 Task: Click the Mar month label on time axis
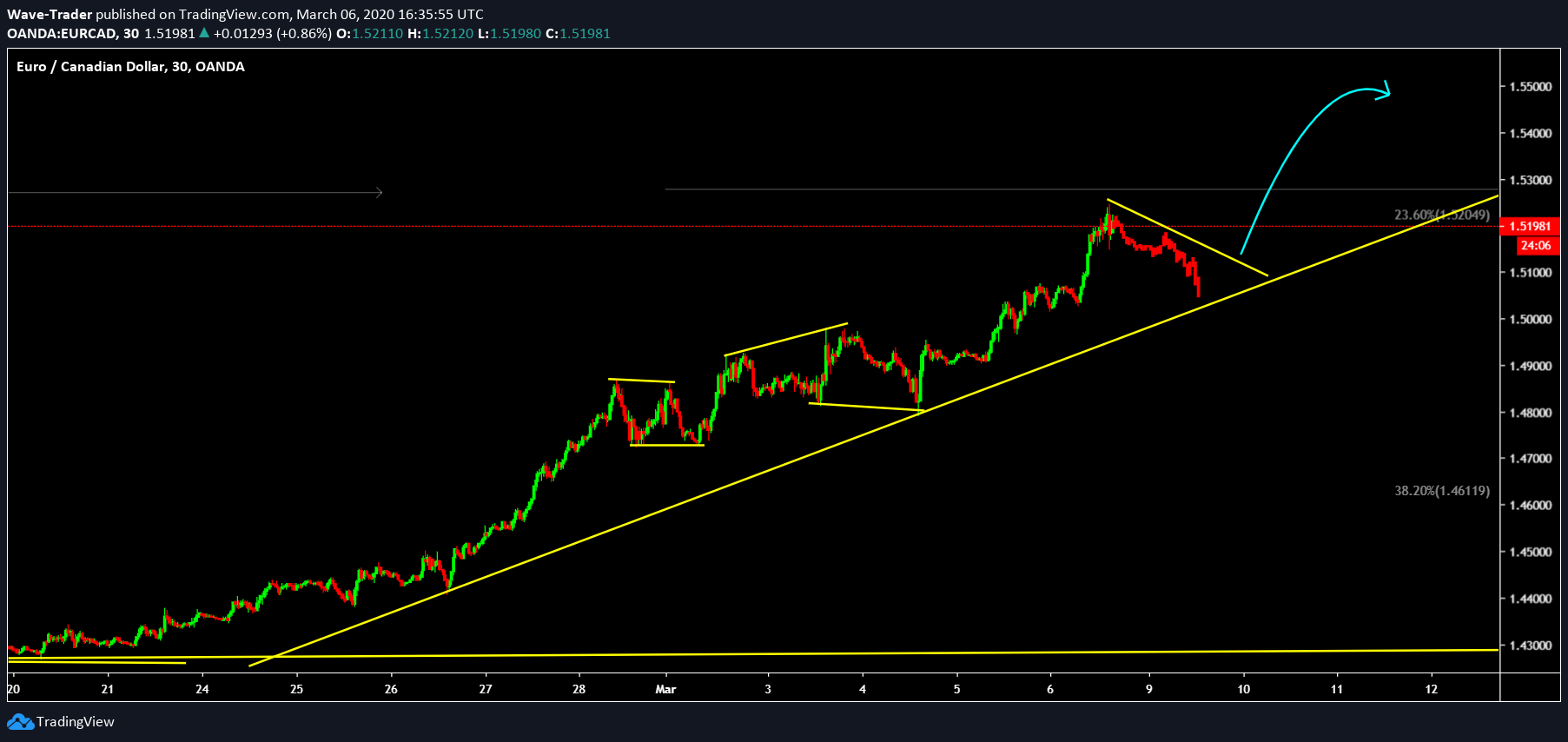[665, 689]
